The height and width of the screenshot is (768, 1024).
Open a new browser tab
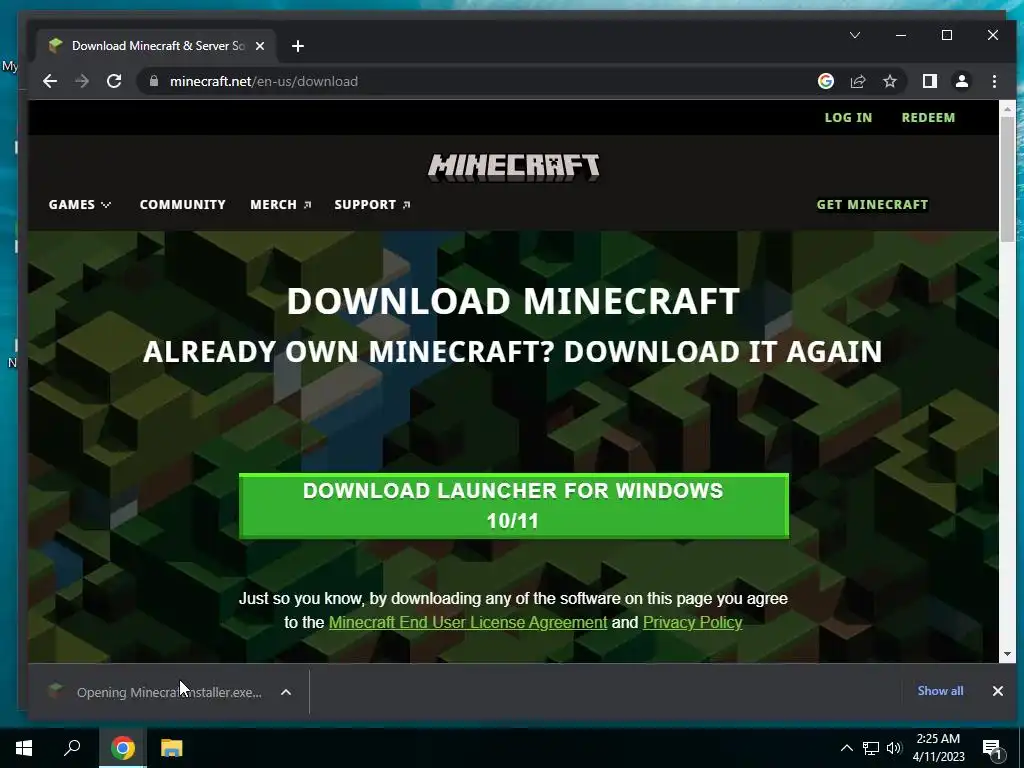(298, 46)
